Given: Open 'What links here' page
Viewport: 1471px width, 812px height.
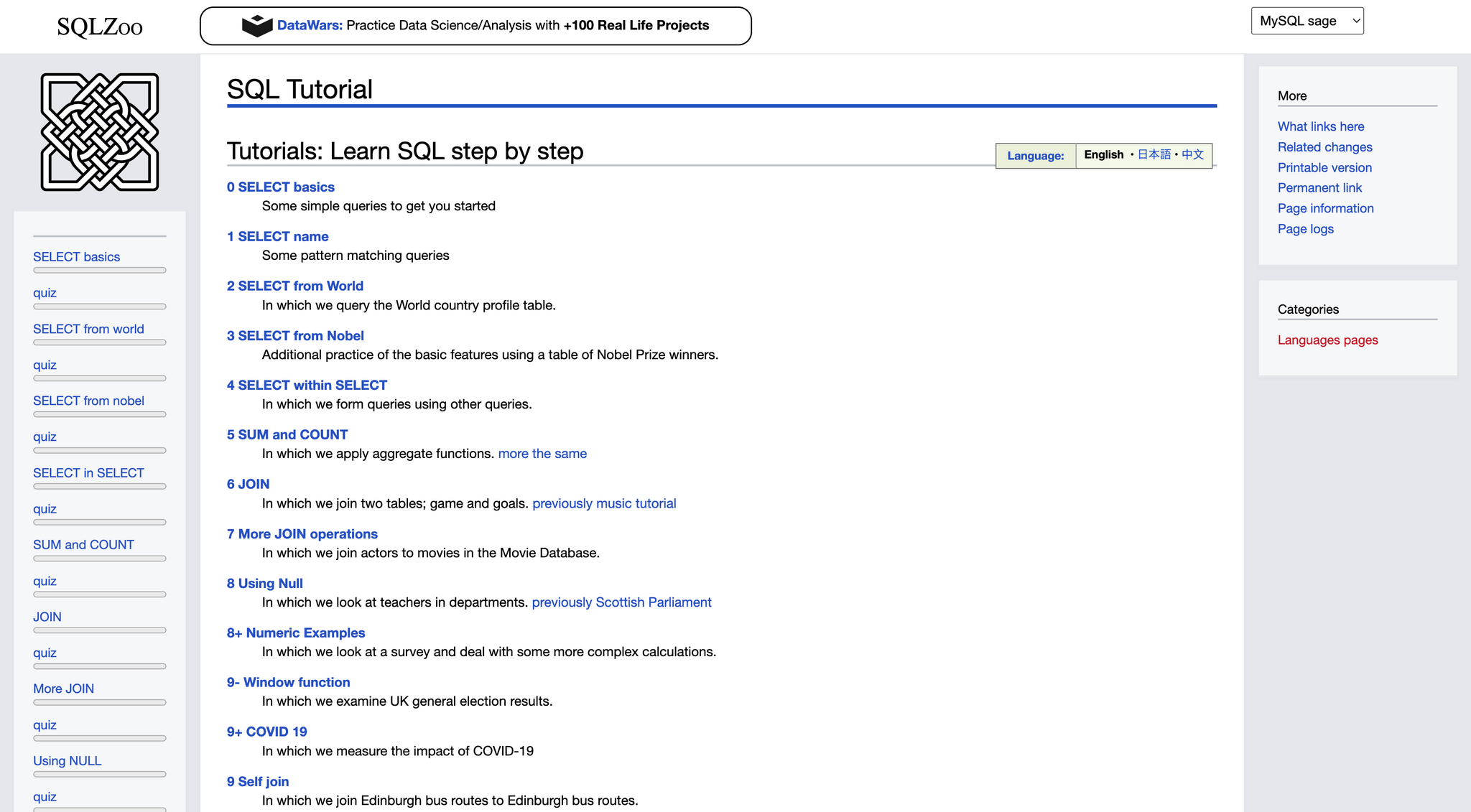Looking at the screenshot, I should pyautogui.click(x=1321, y=126).
